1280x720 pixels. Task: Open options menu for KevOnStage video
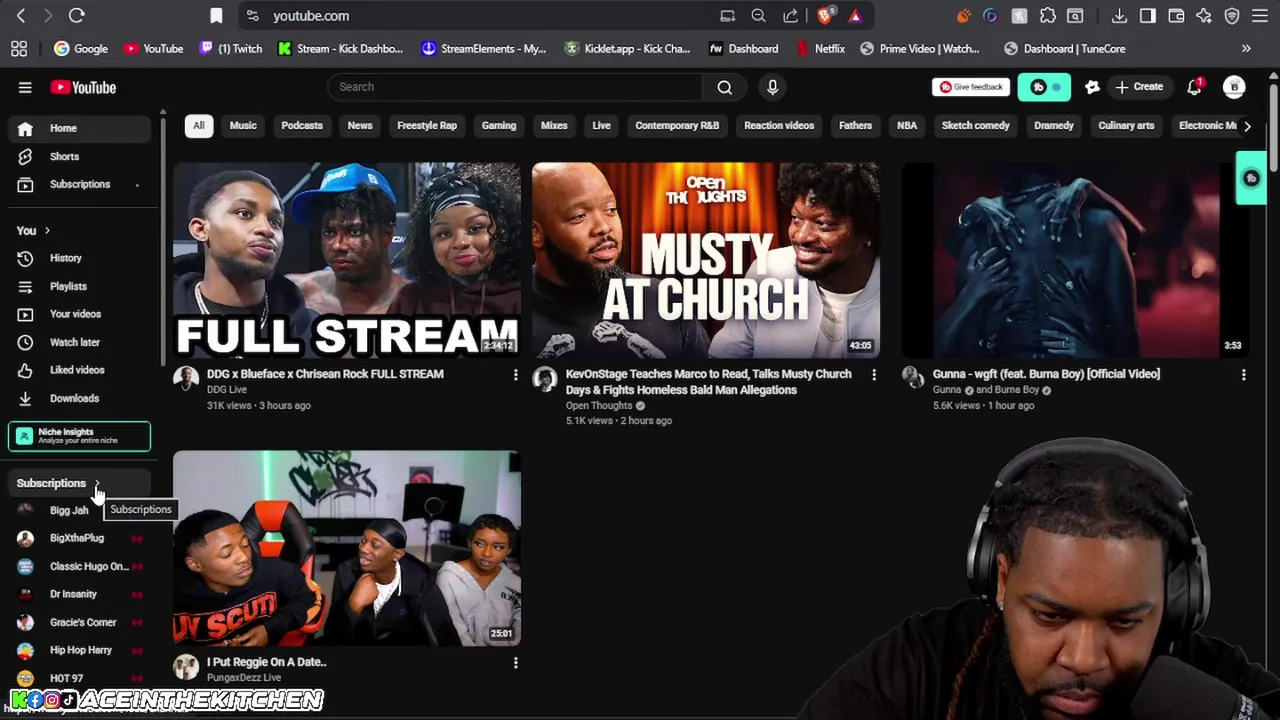tap(874, 375)
